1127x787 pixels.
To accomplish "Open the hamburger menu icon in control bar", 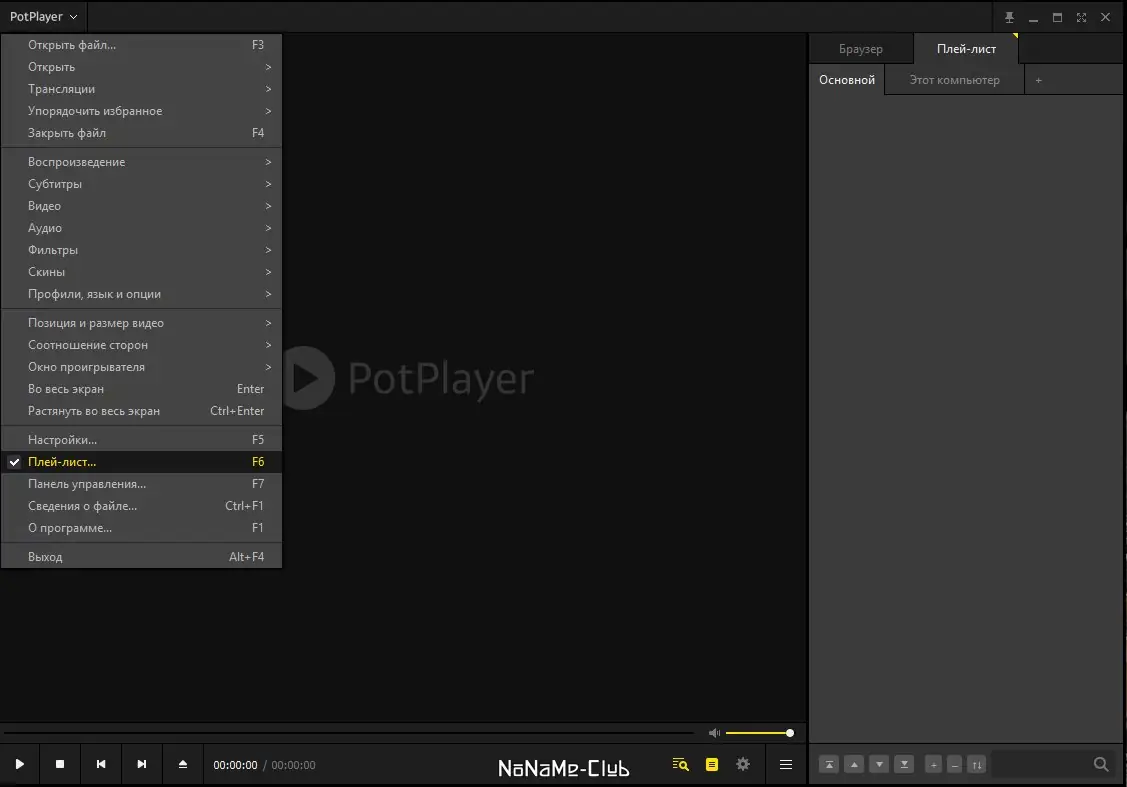I will click(786, 765).
